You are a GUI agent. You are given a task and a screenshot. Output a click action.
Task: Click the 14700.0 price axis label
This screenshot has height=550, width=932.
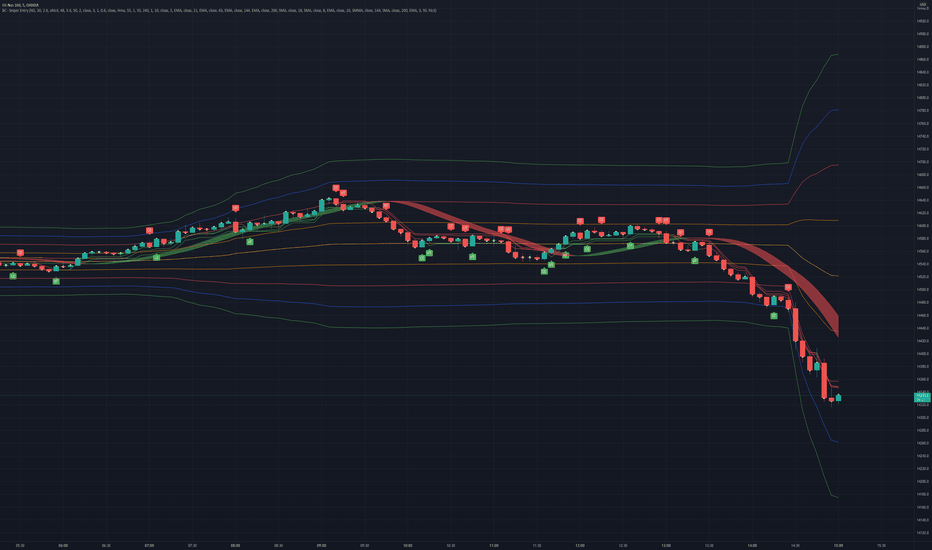coord(922,162)
